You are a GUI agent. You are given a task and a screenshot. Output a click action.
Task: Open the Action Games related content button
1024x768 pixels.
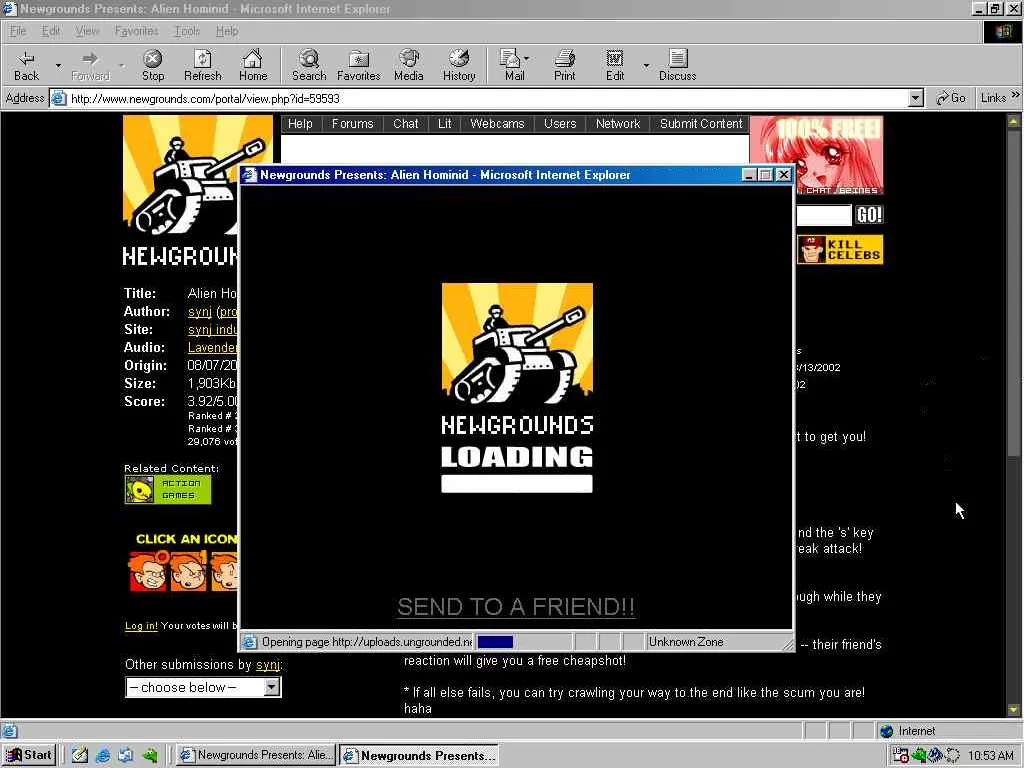(168, 489)
